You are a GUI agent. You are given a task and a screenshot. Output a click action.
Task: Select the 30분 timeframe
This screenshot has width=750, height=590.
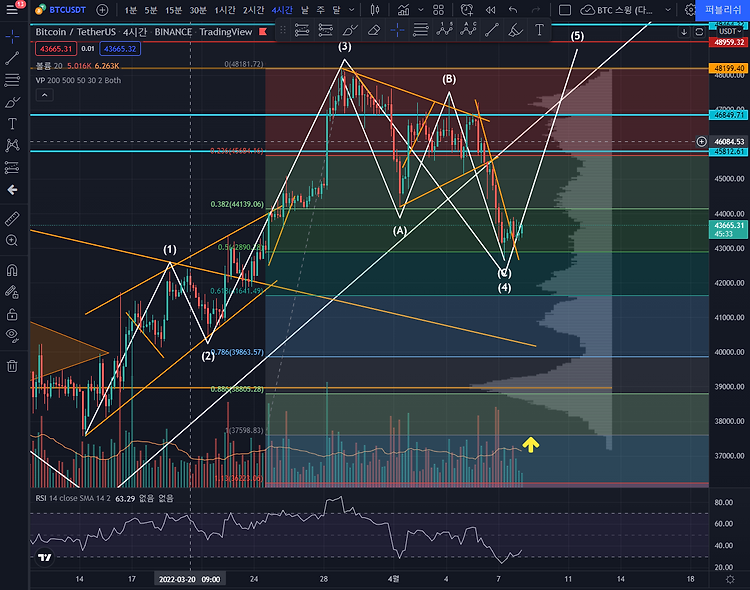[198, 10]
